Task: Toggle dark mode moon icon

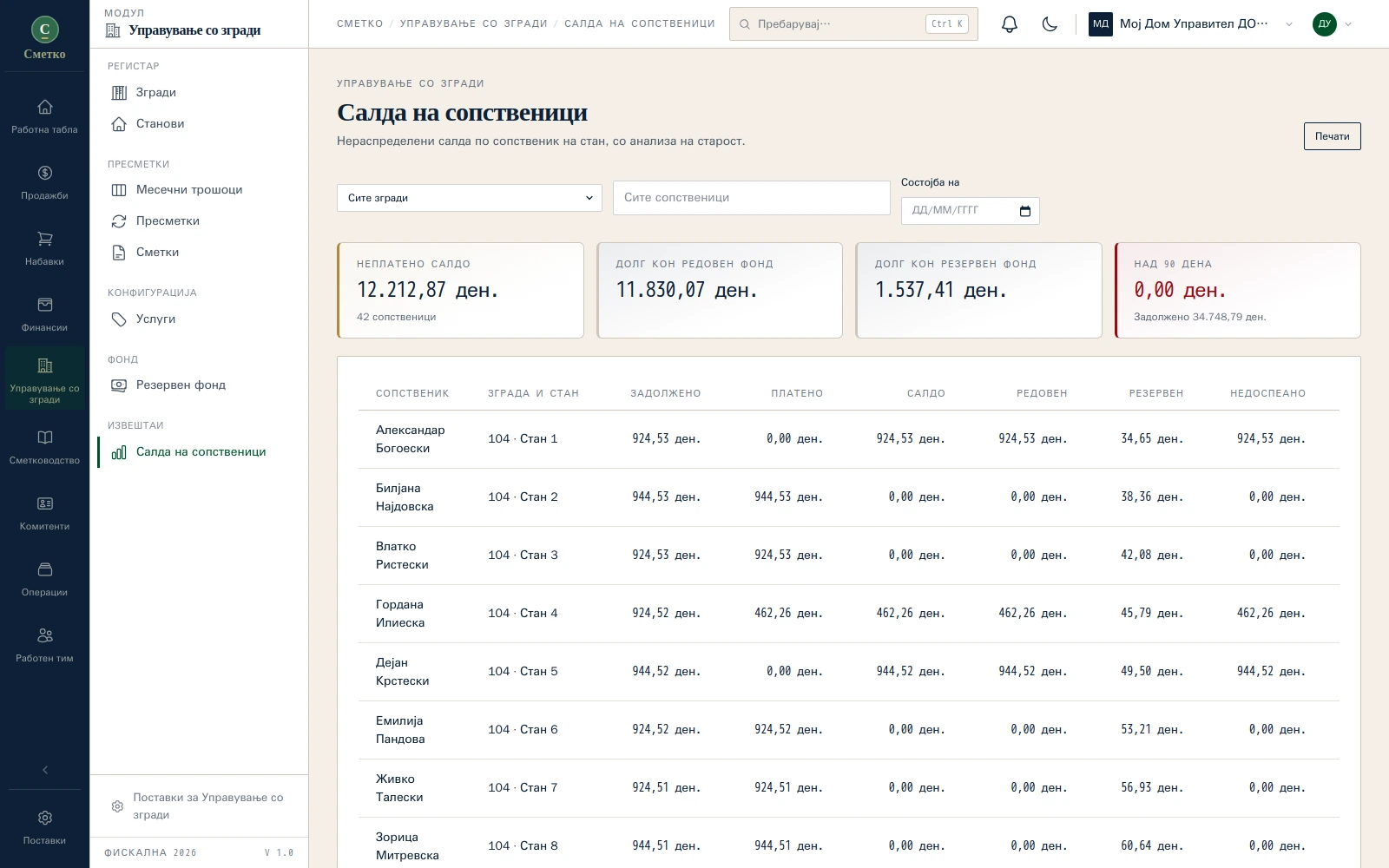Action: tap(1050, 24)
